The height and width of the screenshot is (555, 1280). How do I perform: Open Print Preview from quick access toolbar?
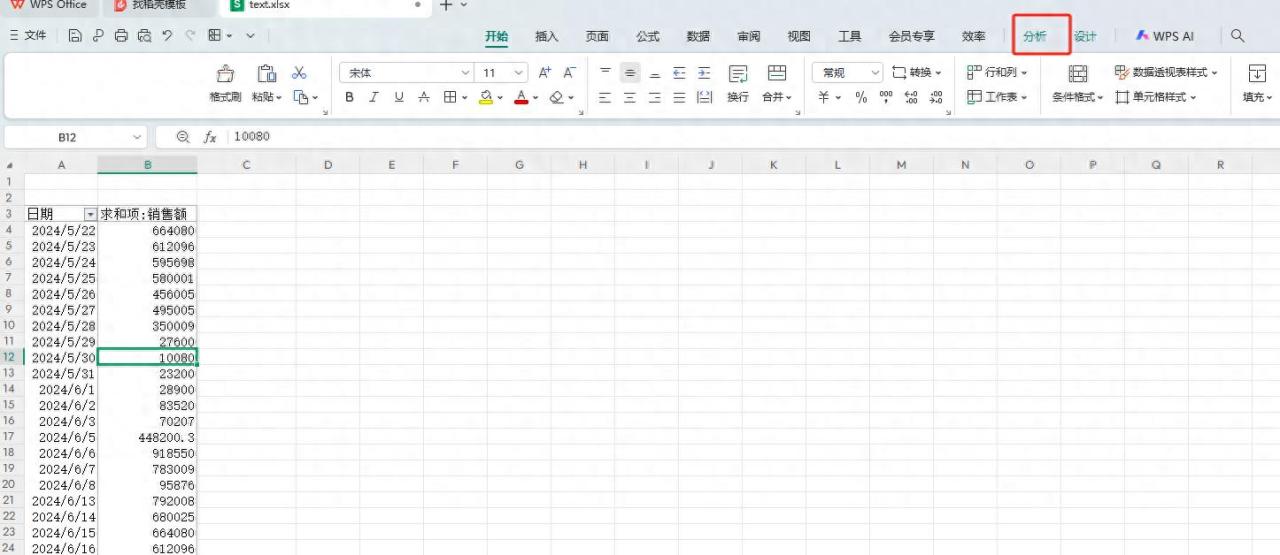(144, 36)
